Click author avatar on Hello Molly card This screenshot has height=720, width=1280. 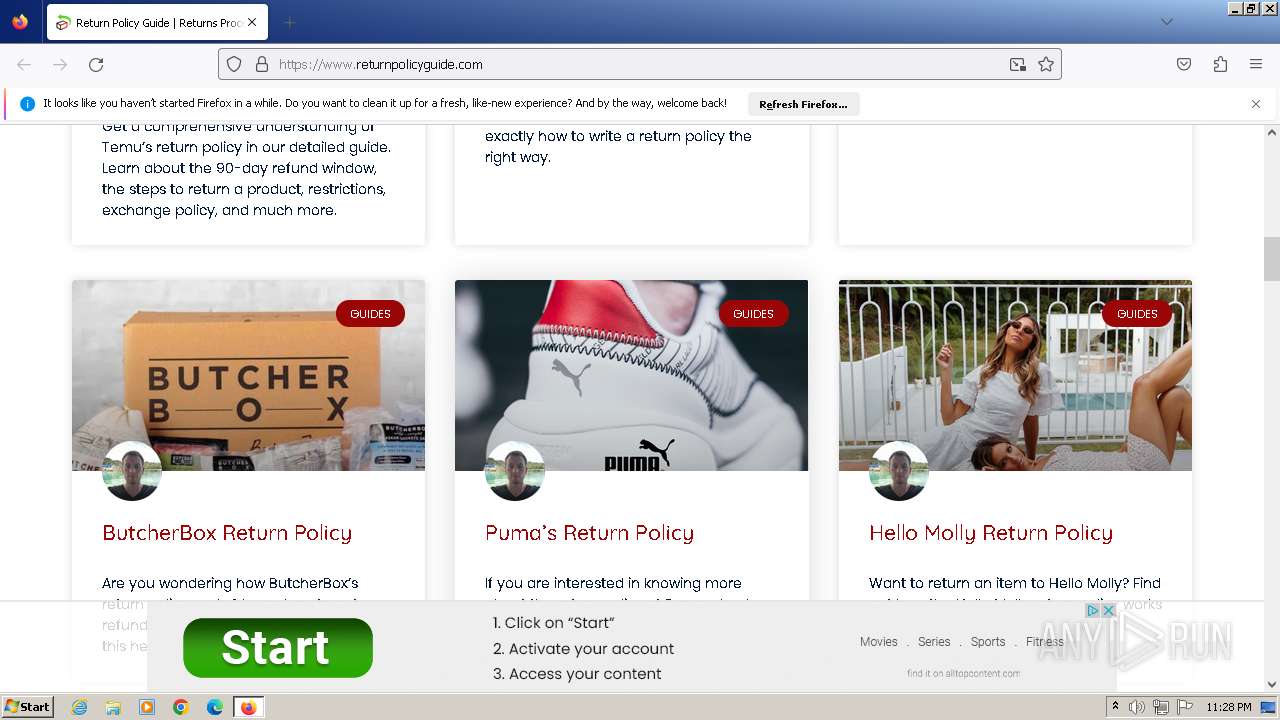point(899,471)
